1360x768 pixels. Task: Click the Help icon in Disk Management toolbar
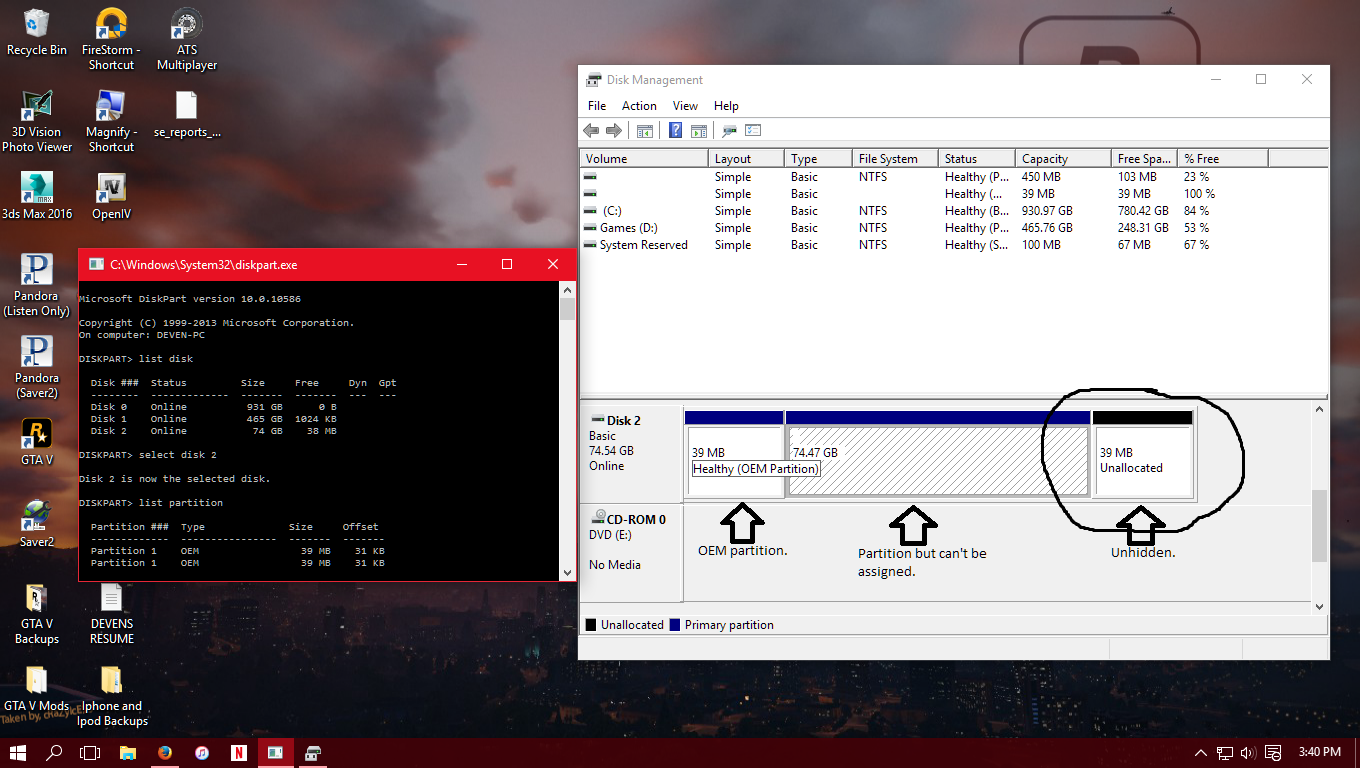675,131
